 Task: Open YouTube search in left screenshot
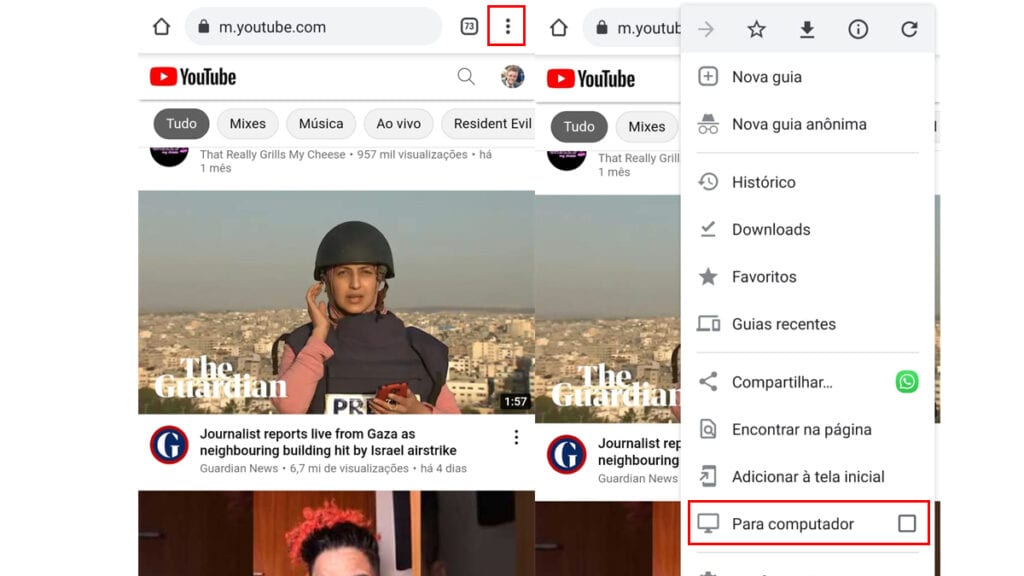pos(466,77)
